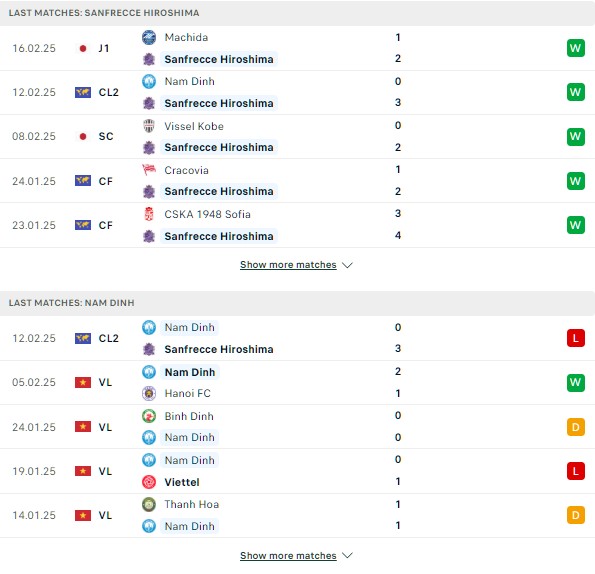The width and height of the screenshot is (595, 574).
Task: Click the Thanh Hoa team crest
Action: pos(149,504)
